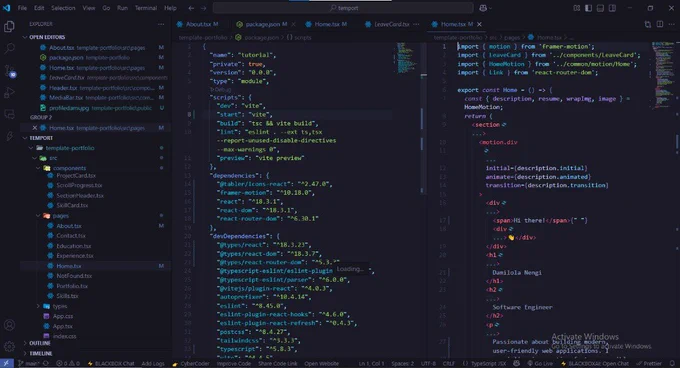Screen dimensions: 680x368
Task: Select profiledamy.jpg in open editors
Action: coord(70,108)
